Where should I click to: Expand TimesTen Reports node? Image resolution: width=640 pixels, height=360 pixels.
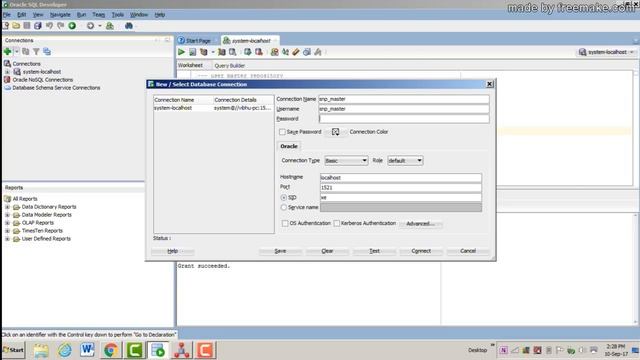tap(7, 231)
